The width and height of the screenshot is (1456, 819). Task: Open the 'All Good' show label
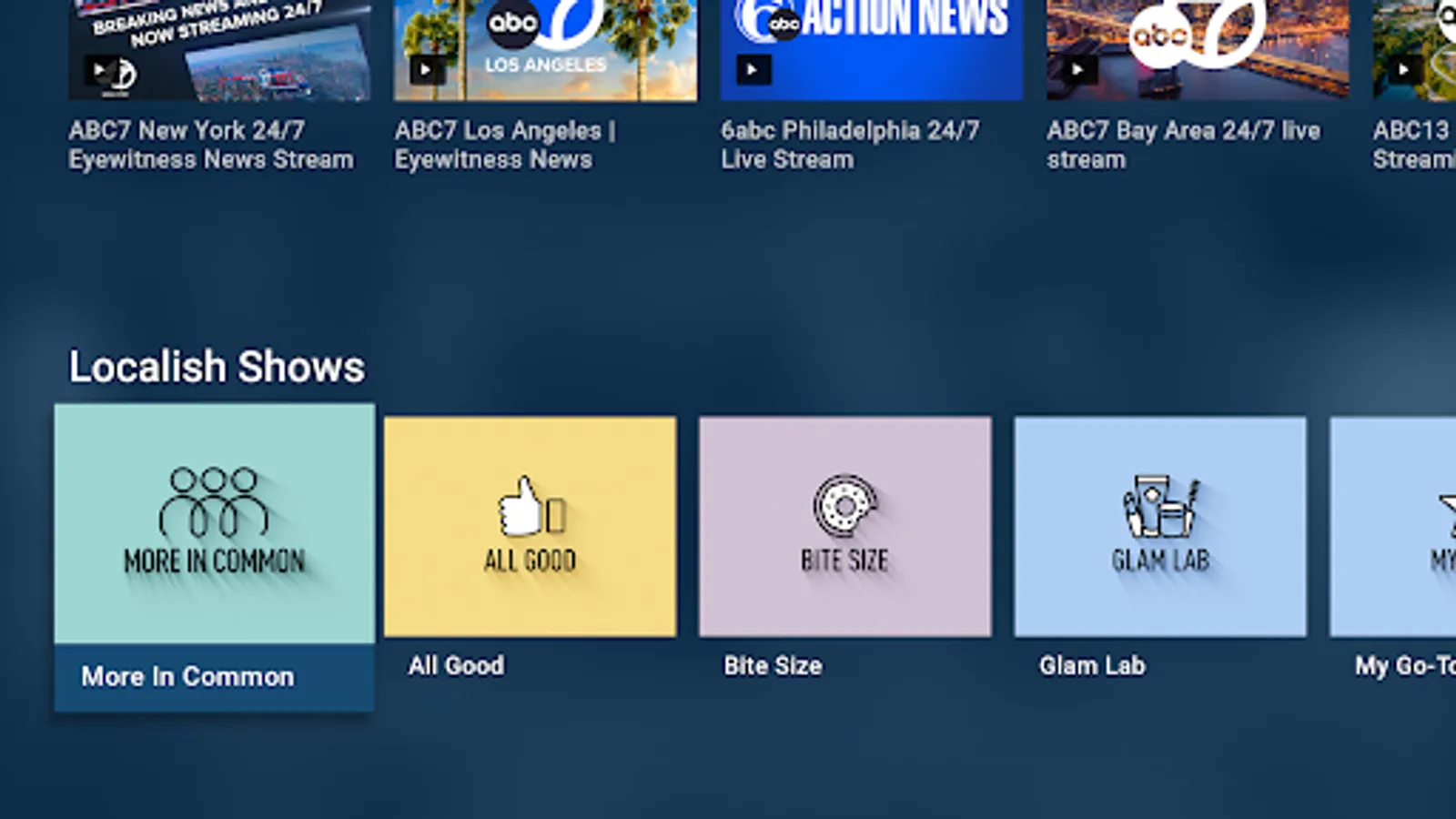[x=456, y=666]
